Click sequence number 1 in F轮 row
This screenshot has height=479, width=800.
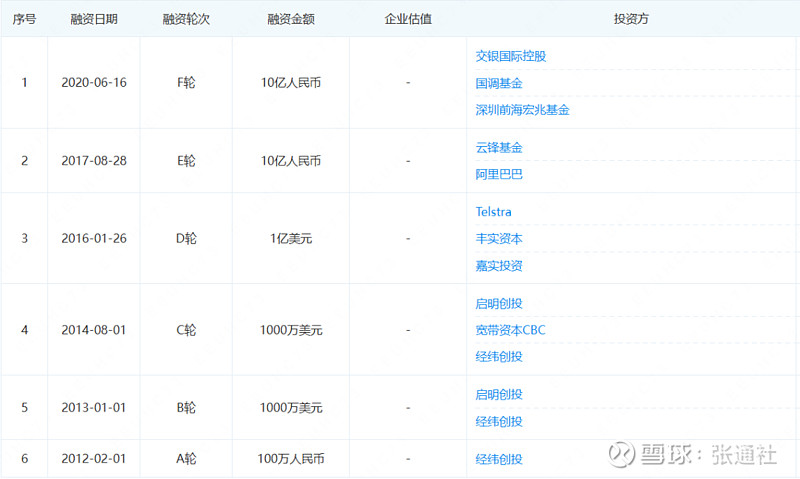[24, 83]
